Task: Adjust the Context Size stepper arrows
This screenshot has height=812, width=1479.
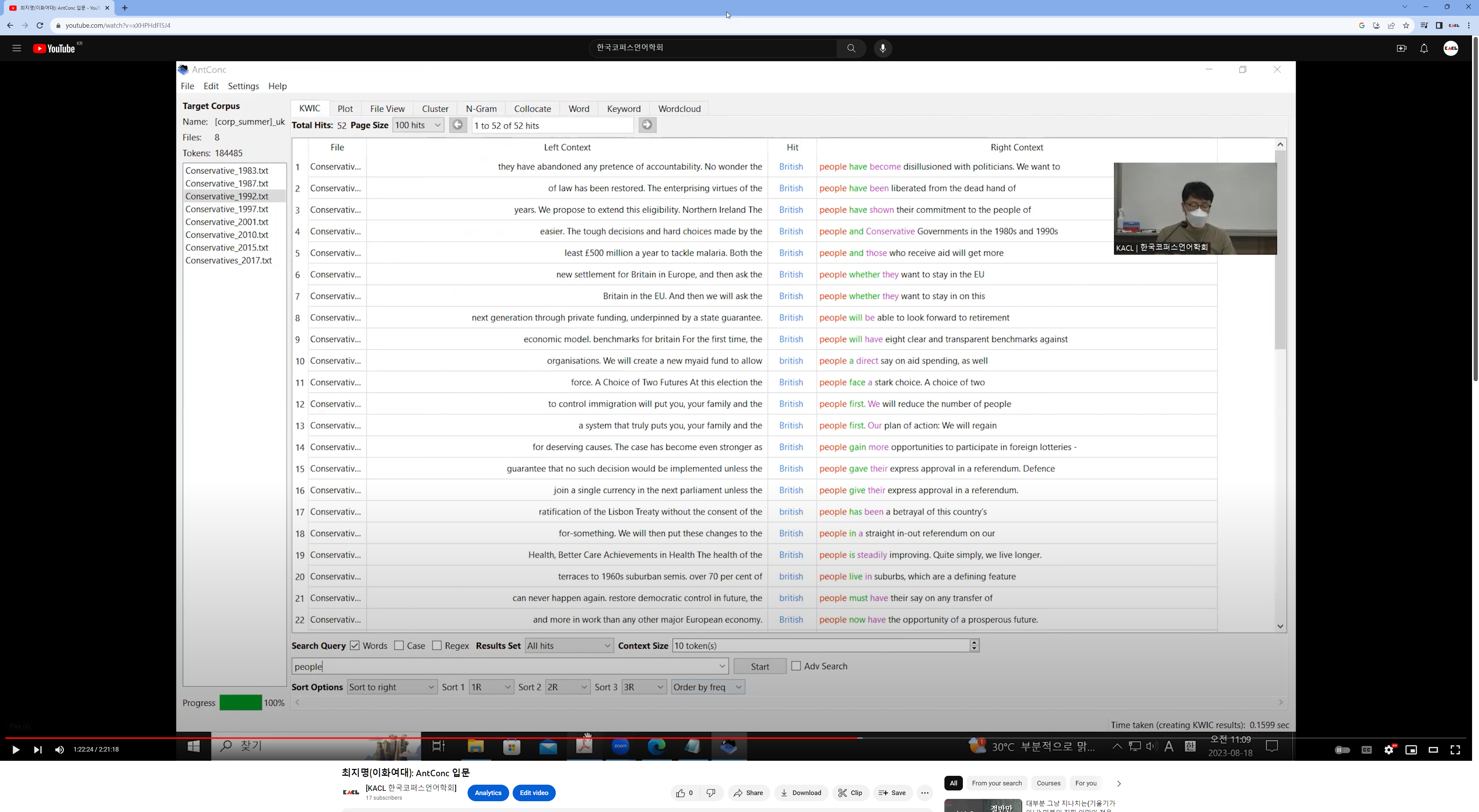Action: coord(974,646)
